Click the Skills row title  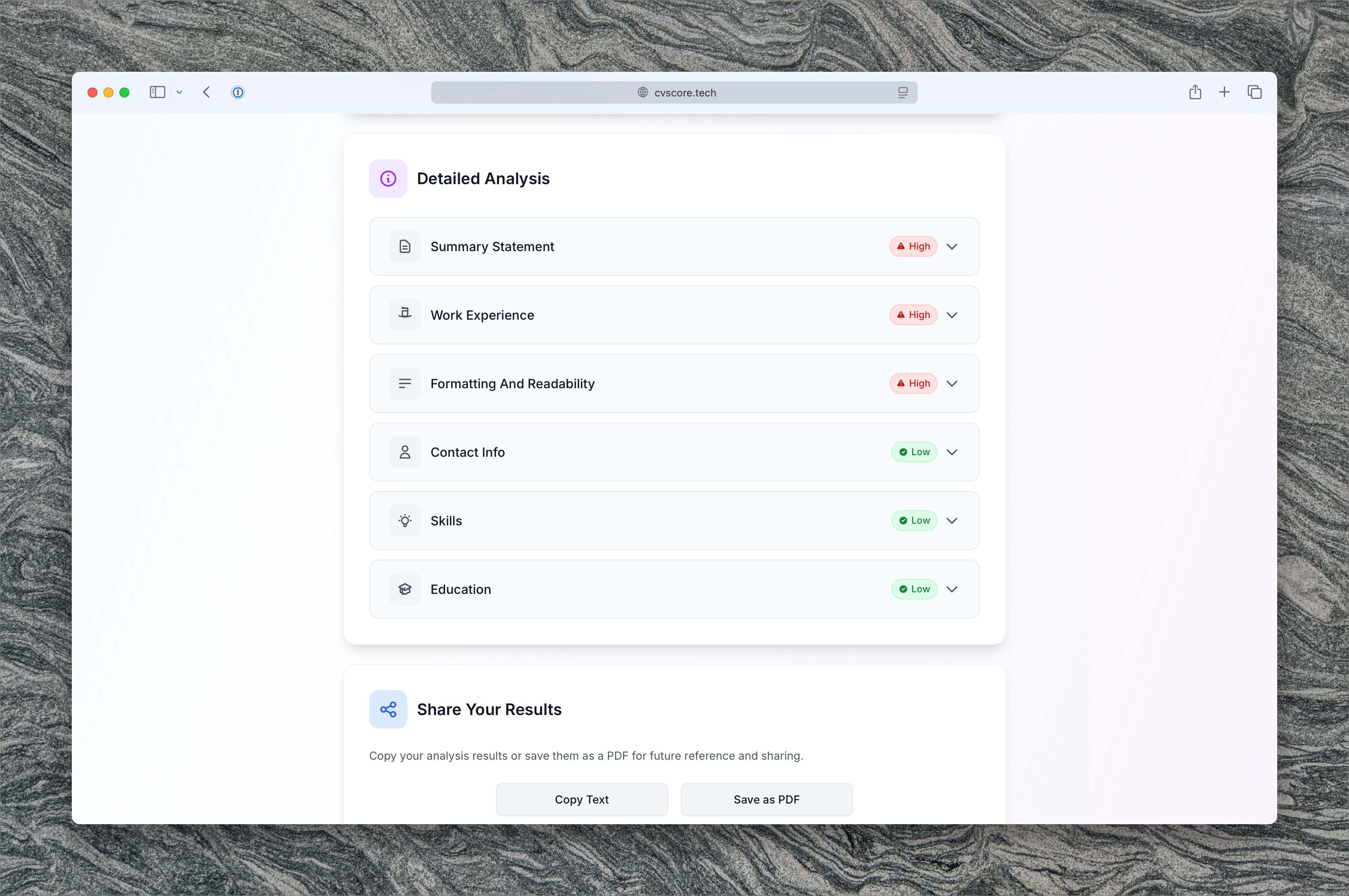point(446,521)
